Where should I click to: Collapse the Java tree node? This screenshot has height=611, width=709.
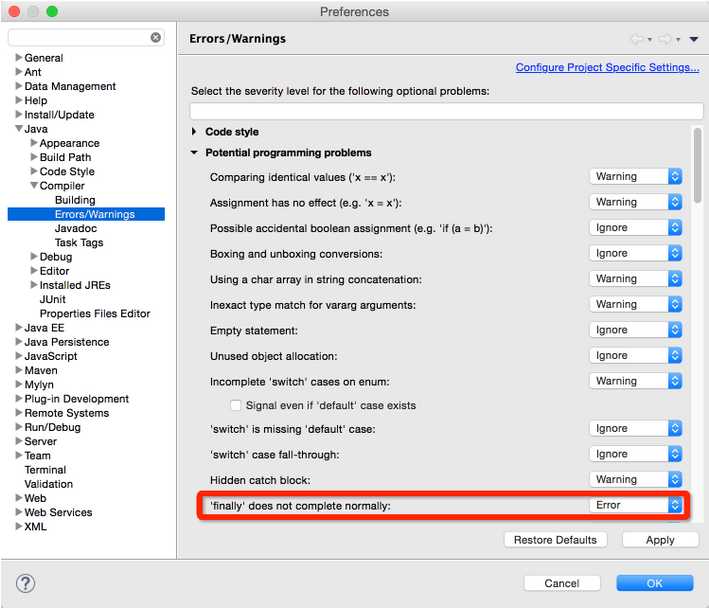point(19,129)
